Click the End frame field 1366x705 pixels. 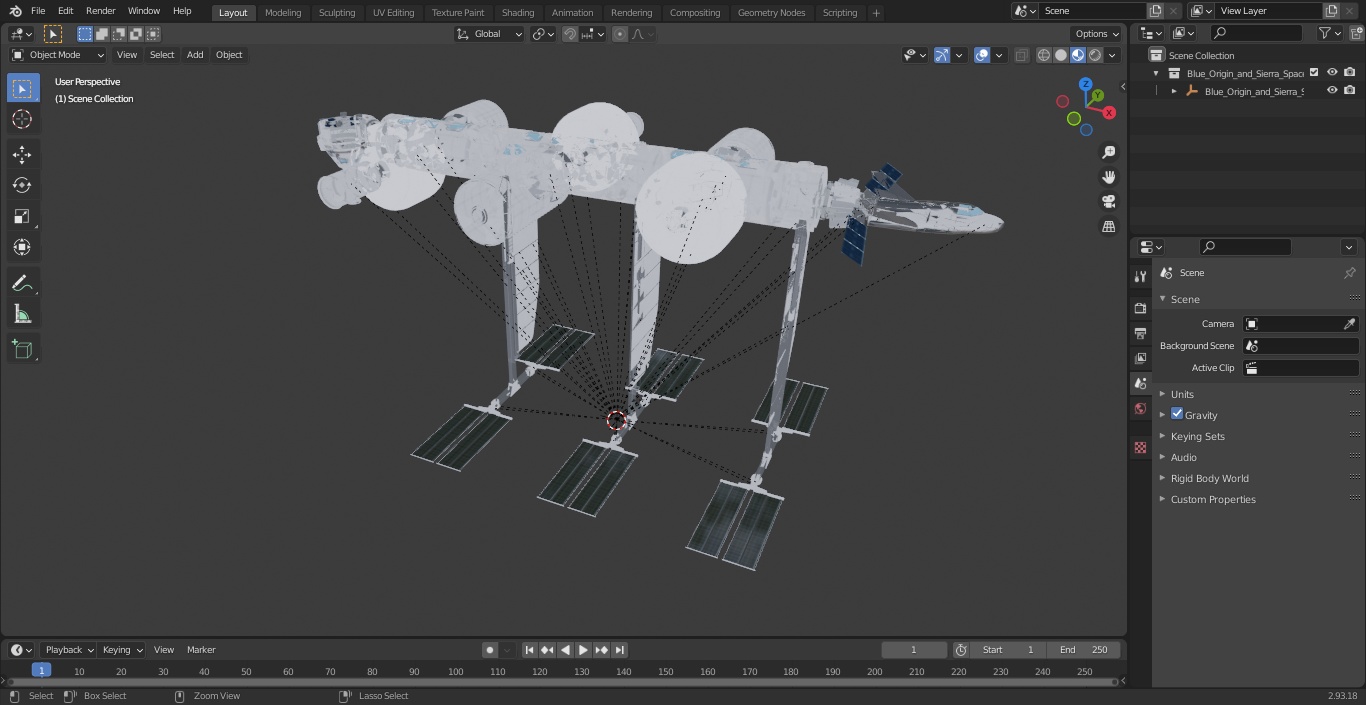tap(1084, 650)
